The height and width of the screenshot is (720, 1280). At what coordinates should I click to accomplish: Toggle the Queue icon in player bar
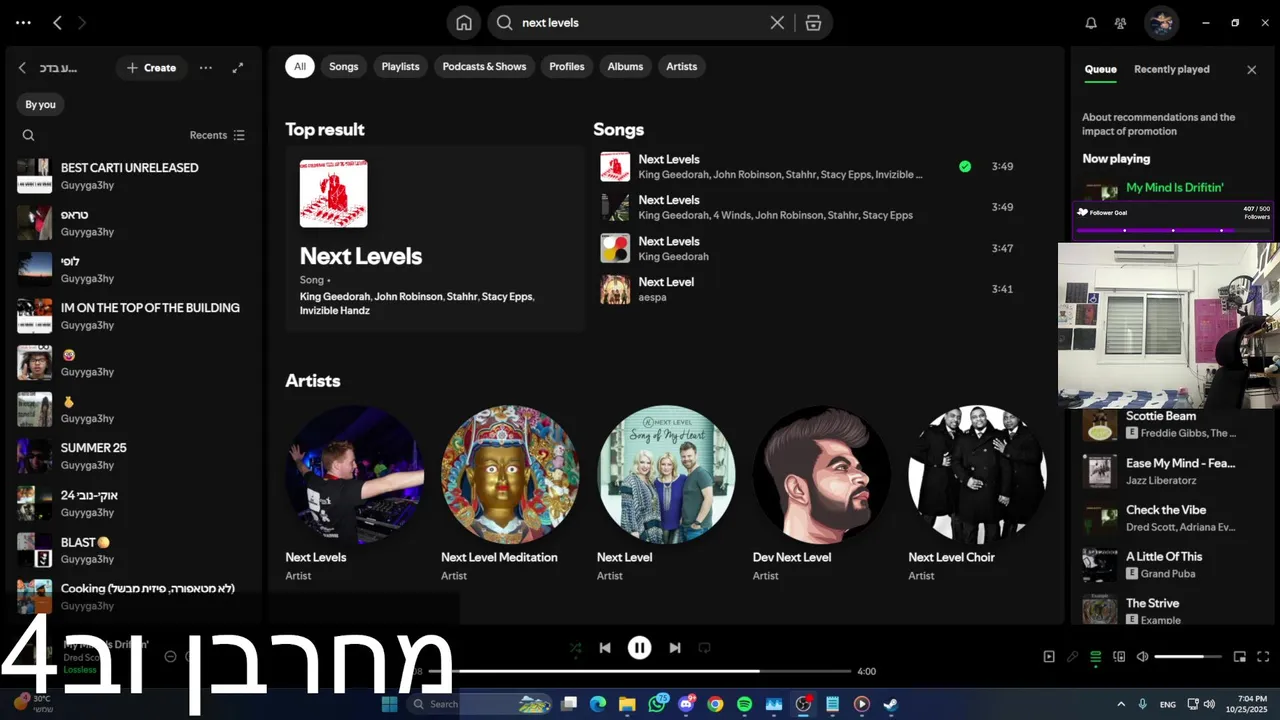tap(1096, 657)
